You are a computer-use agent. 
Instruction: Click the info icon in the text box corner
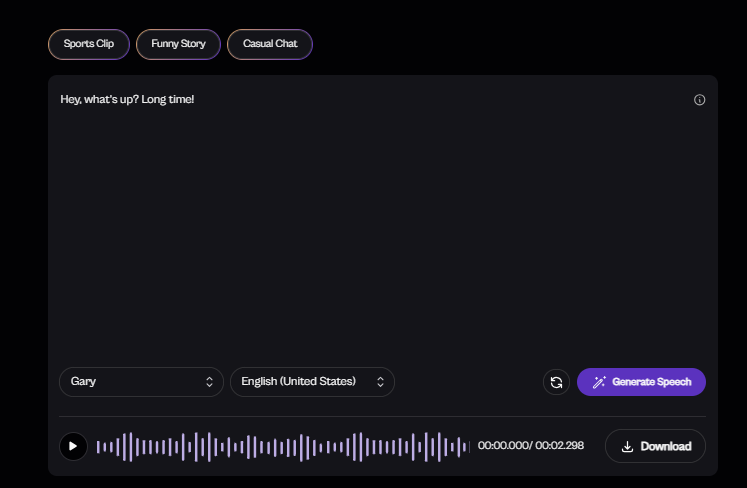pos(700,100)
